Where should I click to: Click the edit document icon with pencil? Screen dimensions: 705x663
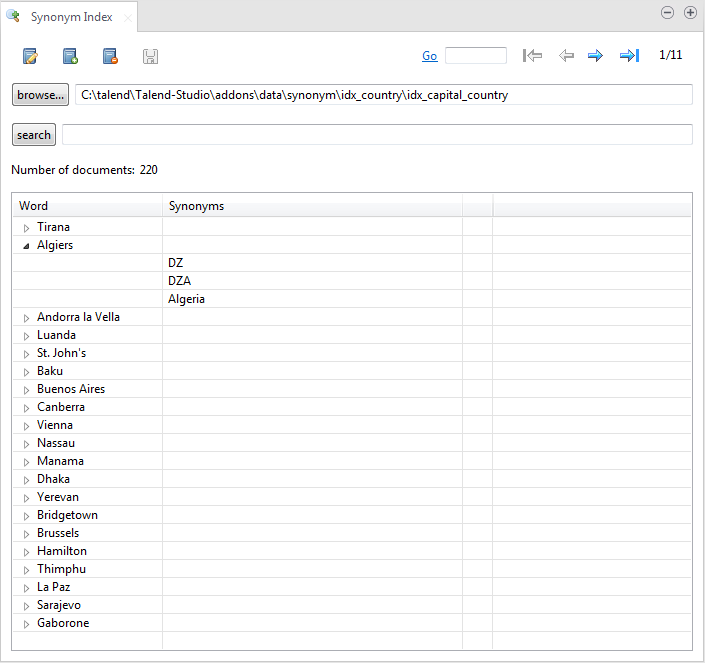coord(30,56)
